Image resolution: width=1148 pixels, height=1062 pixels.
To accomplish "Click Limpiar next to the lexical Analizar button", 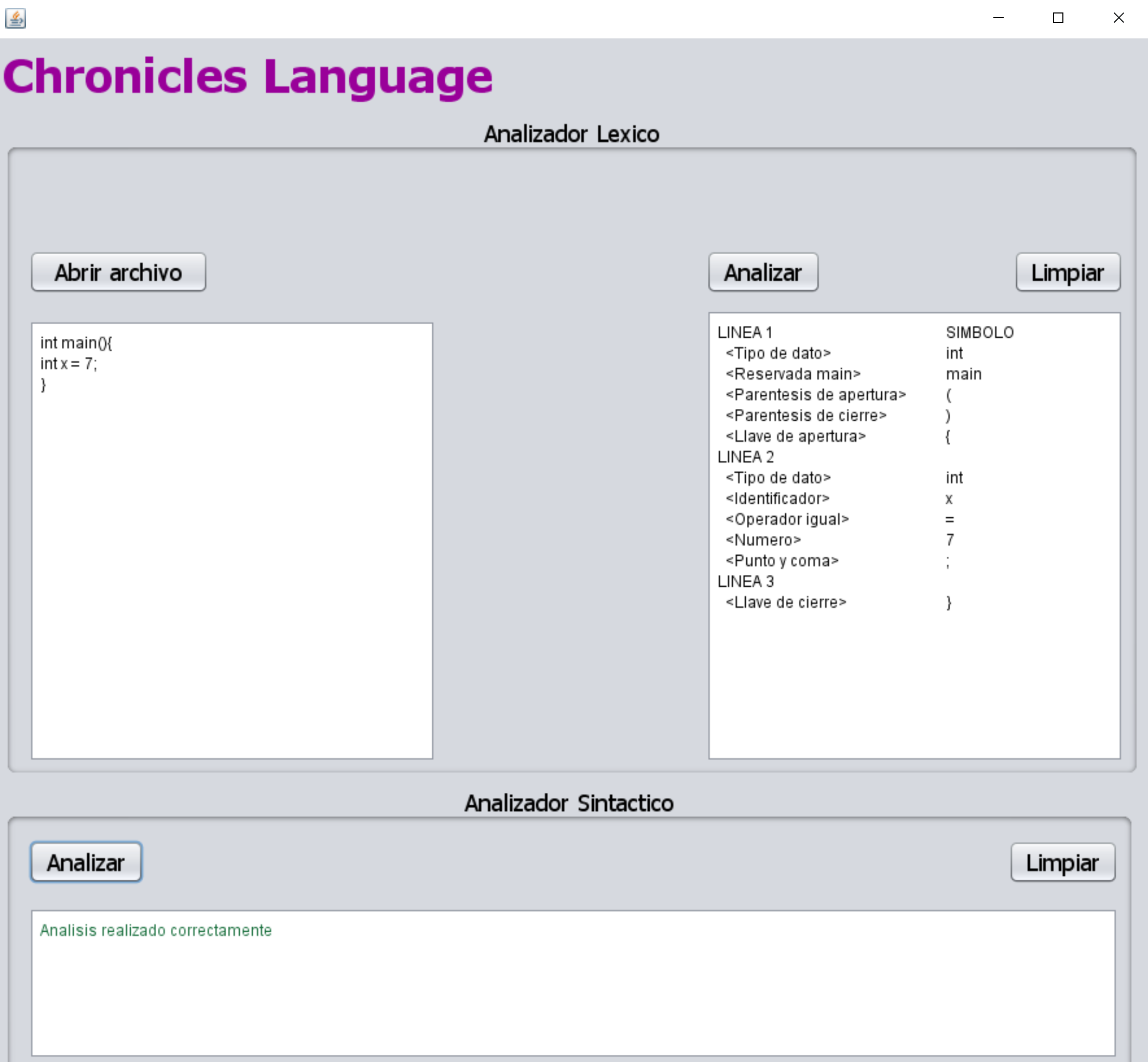I will [x=1068, y=272].
